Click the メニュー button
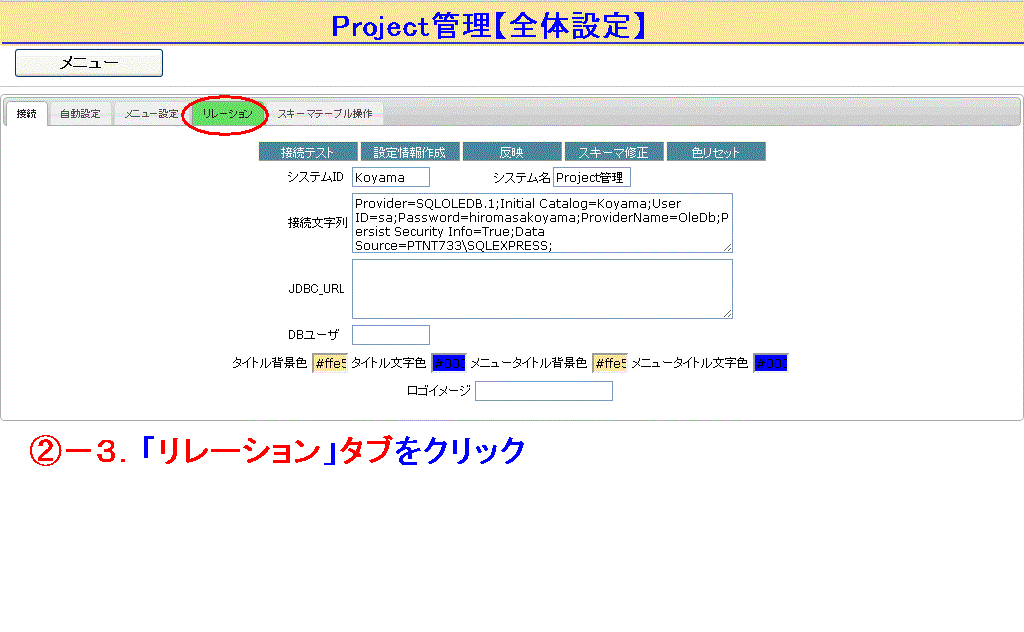1024x632 pixels. (x=89, y=63)
